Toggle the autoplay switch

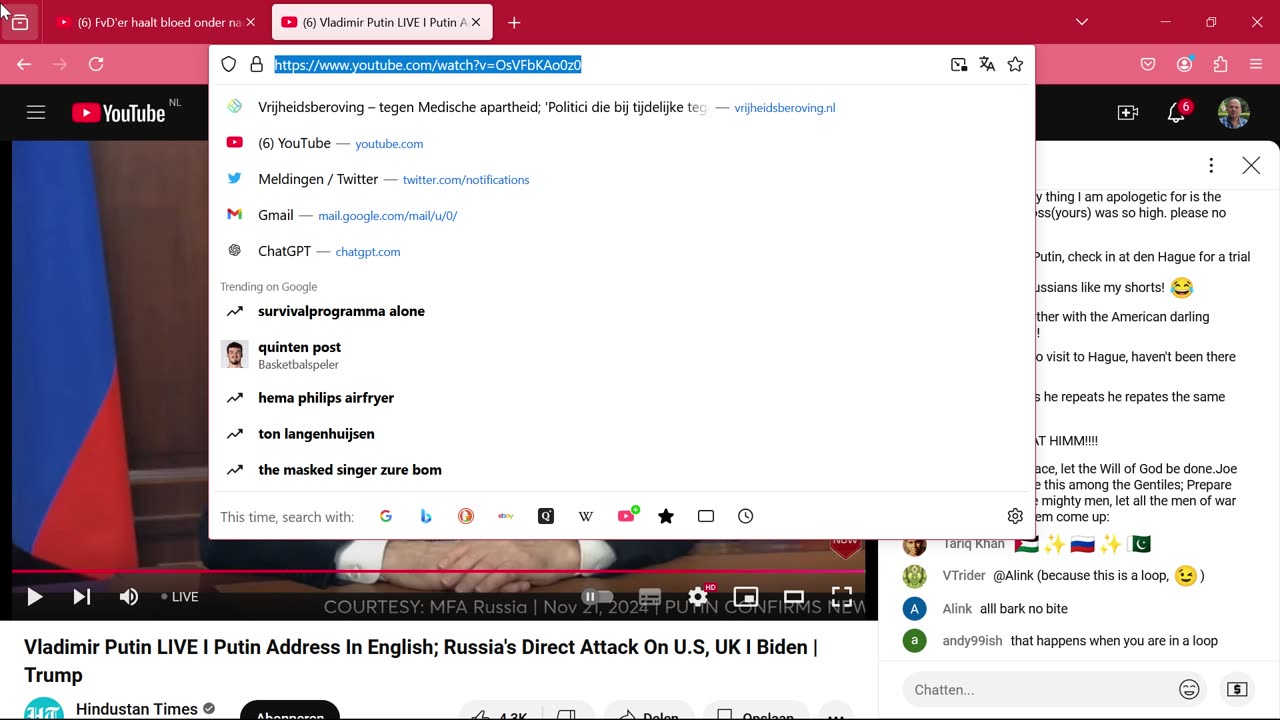click(598, 597)
